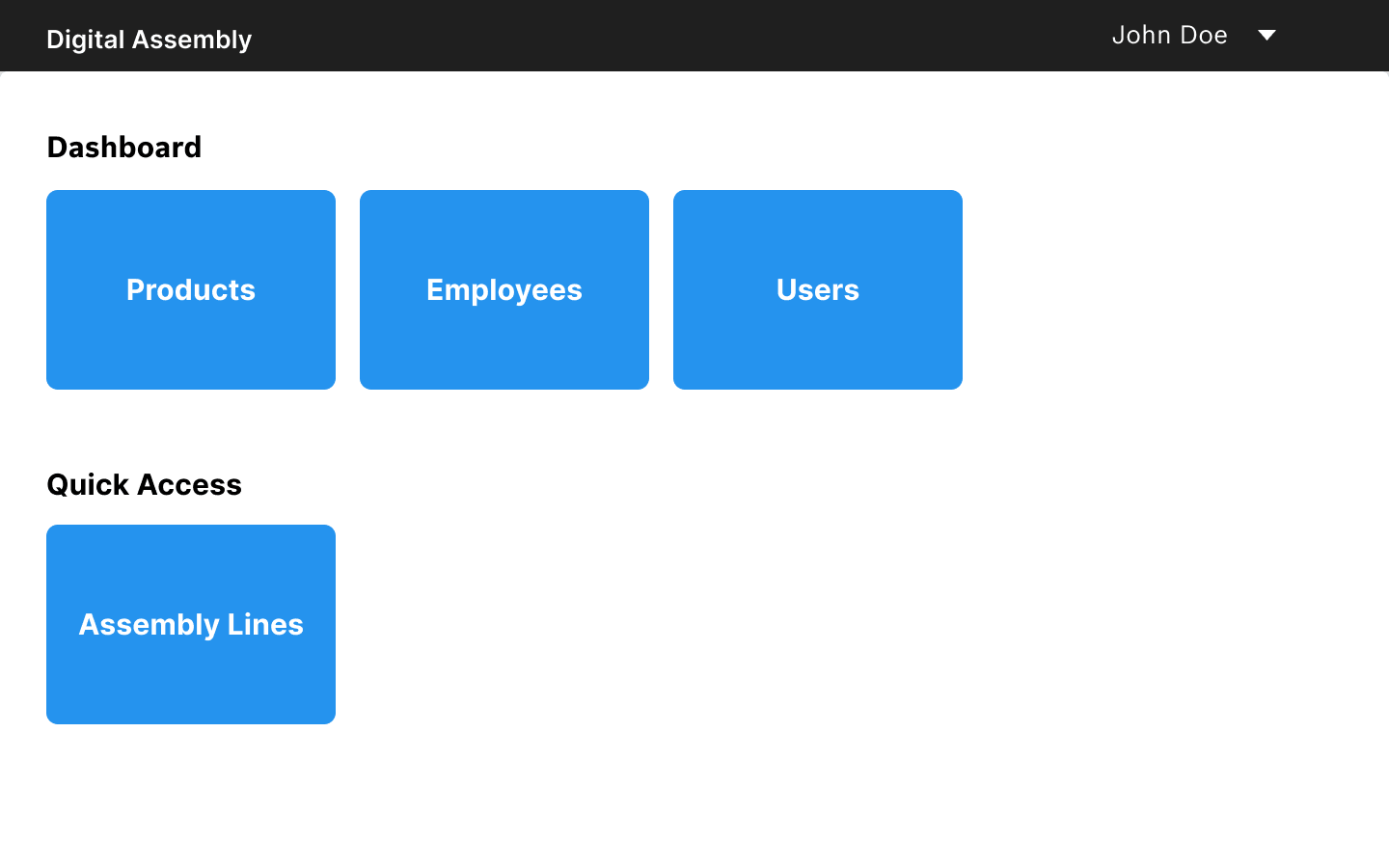
Task: Expand the John Doe account dropdown
Action: pyautogui.click(x=1194, y=35)
